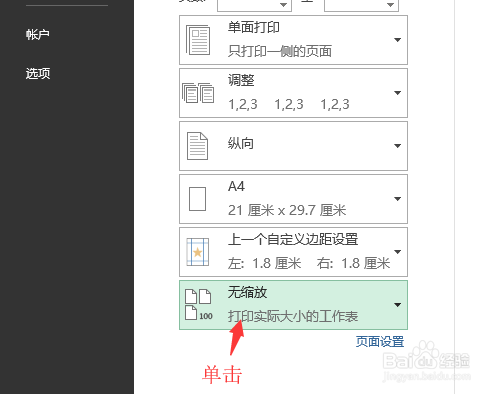Open 选项 in the sidebar
Image resolution: width=500 pixels, height=394 pixels.
pos(38,73)
